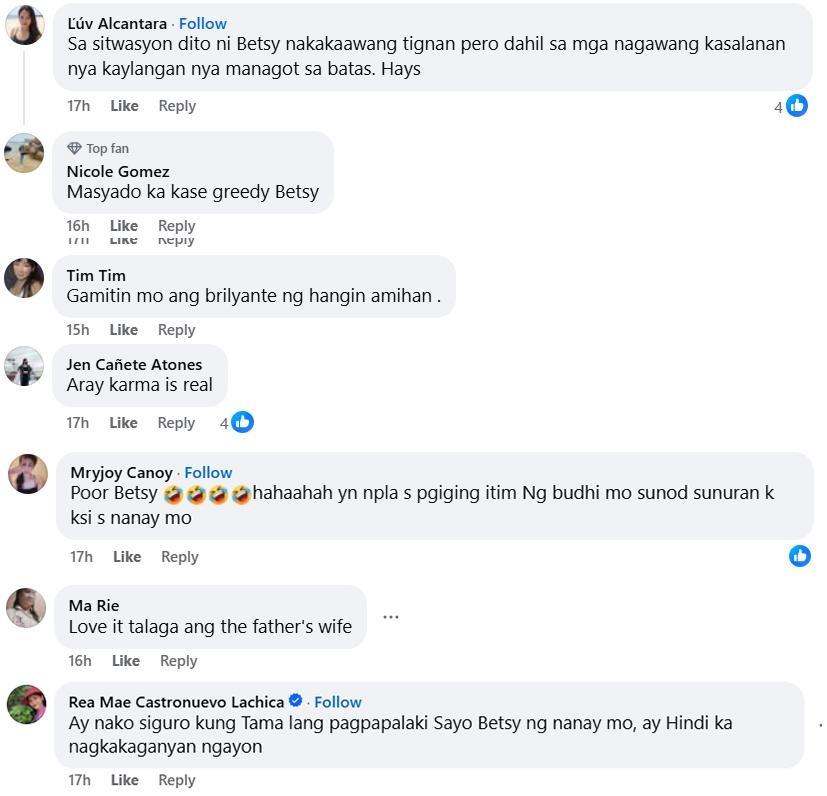Click the 15h timestamp on Tim Tim's comment
This screenshot has height=796, width=827.
pos(77,329)
